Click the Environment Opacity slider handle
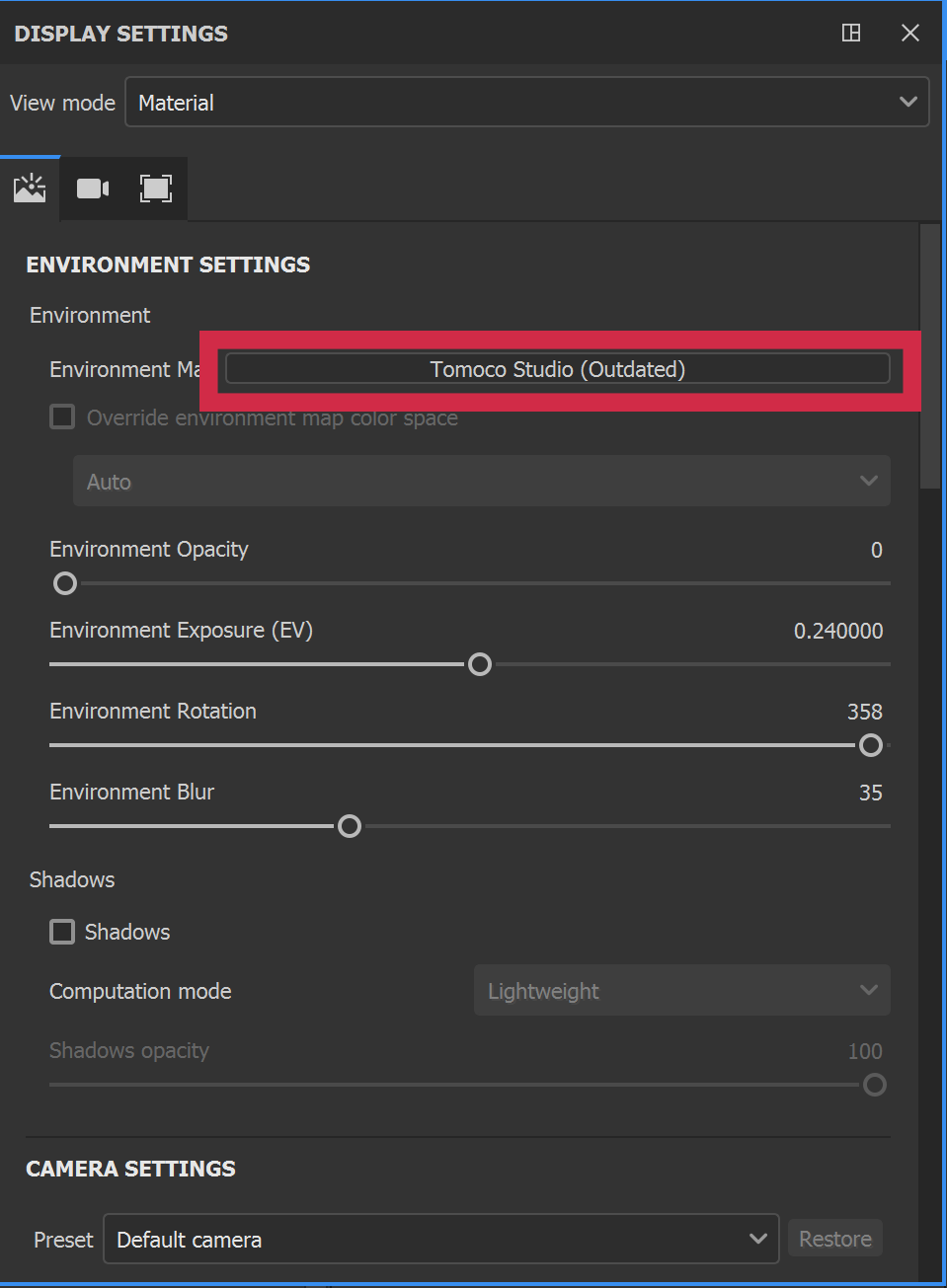This screenshot has height=1288, width=947. pyautogui.click(x=65, y=583)
